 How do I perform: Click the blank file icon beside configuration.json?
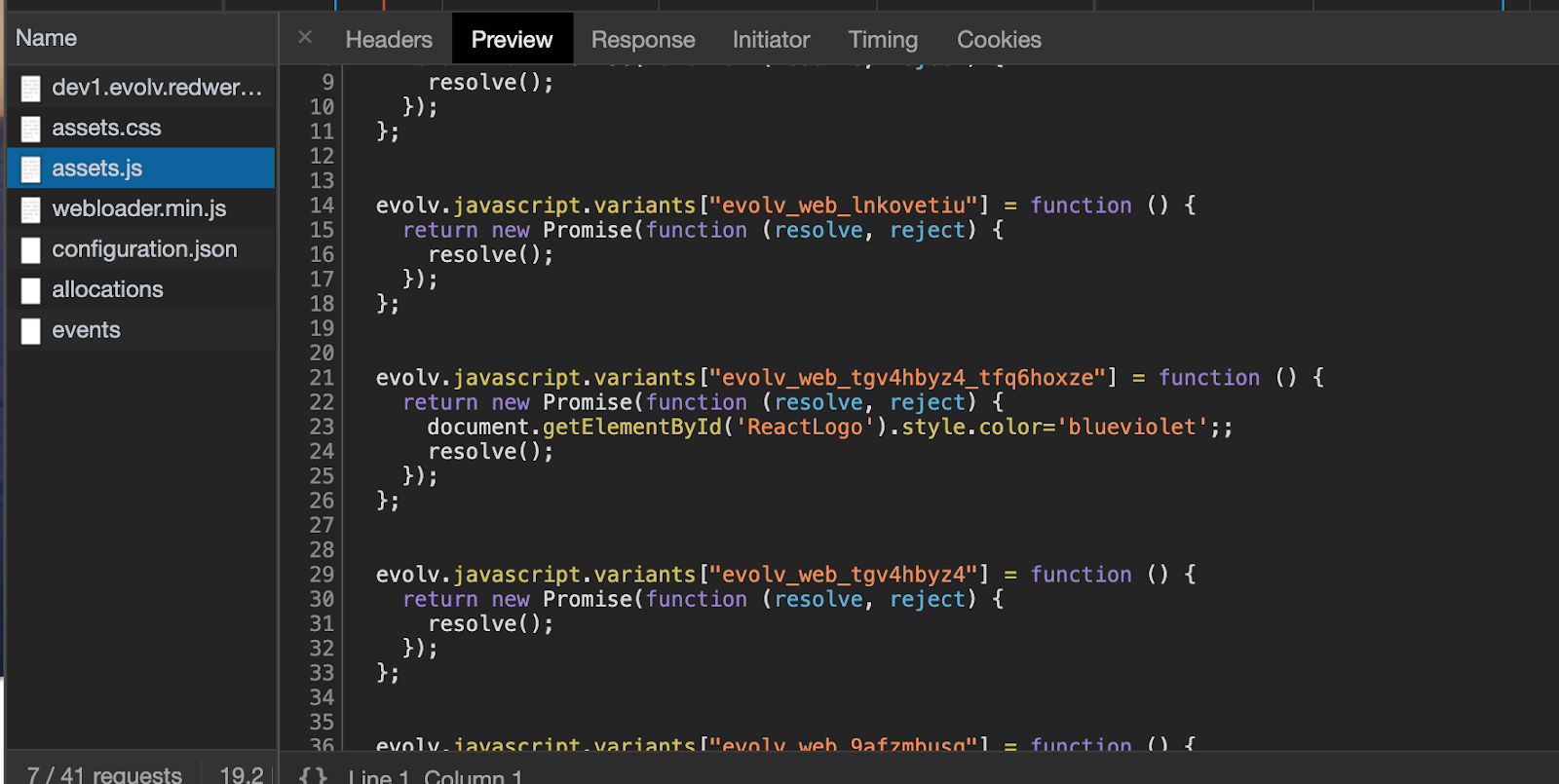(31, 250)
